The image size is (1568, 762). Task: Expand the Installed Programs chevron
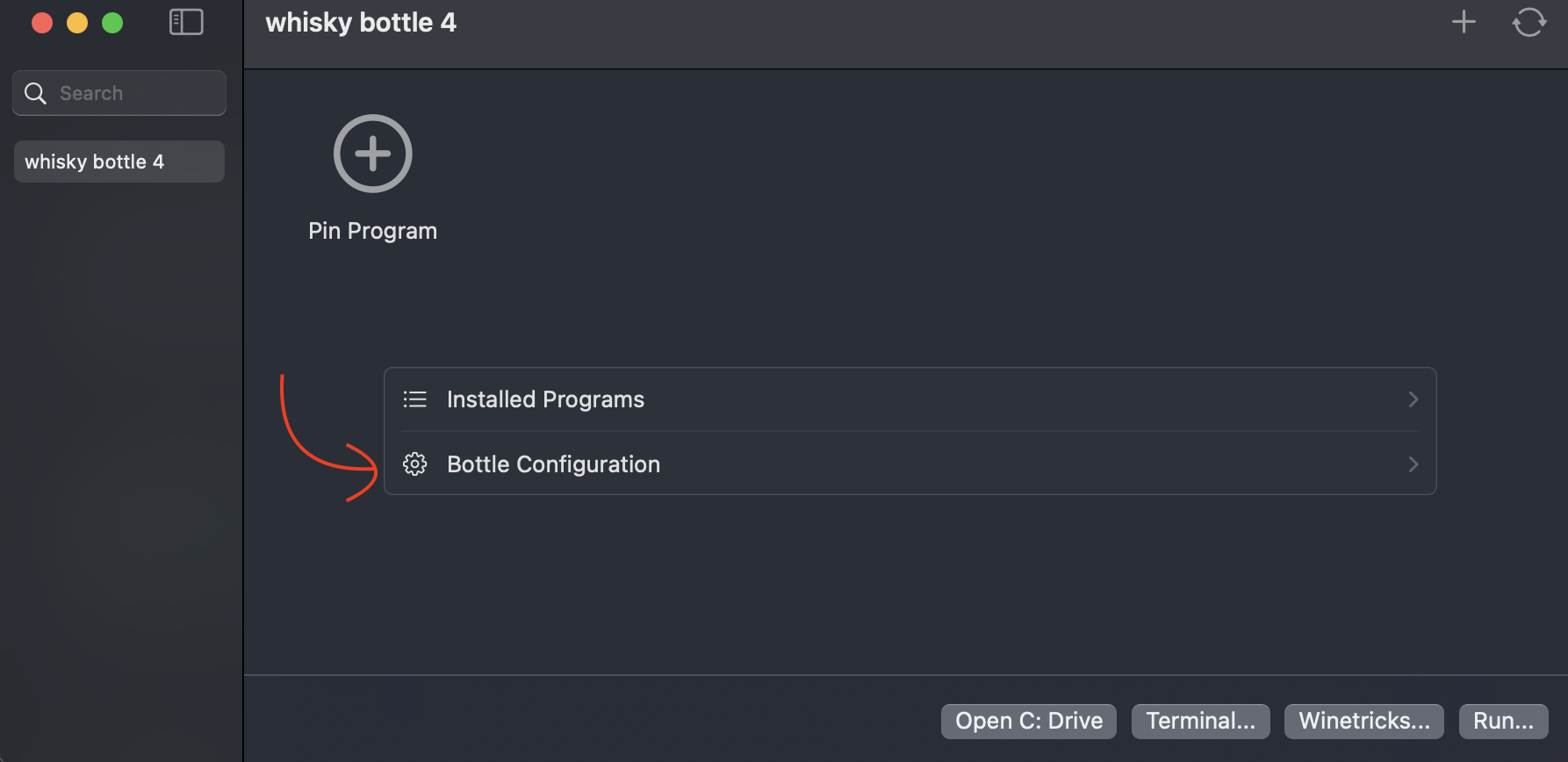[x=1413, y=399]
